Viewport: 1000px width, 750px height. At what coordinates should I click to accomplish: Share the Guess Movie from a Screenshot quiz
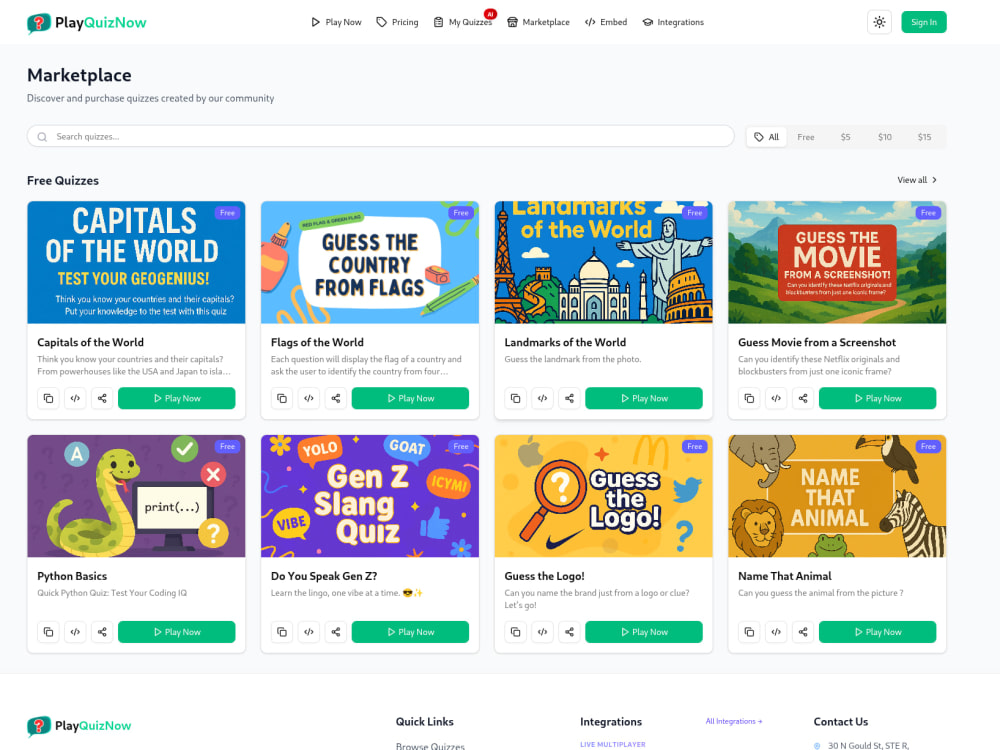point(803,399)
